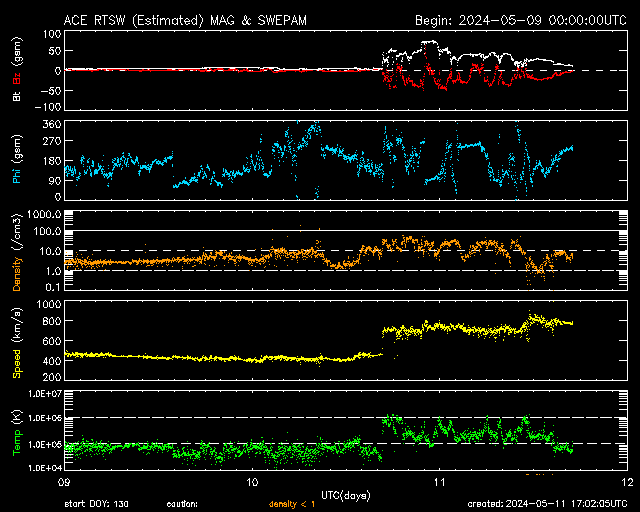Click the orange density < 1 caution note
This screenshot has width=640, height=512.
tap(294, 504)
